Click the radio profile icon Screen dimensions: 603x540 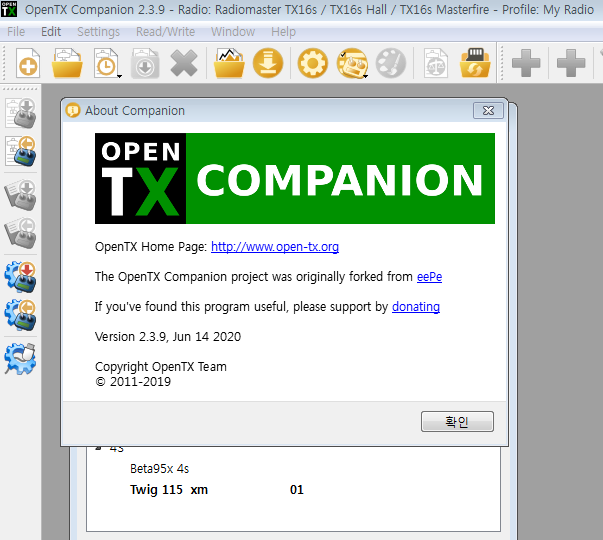tap(351, 63)
